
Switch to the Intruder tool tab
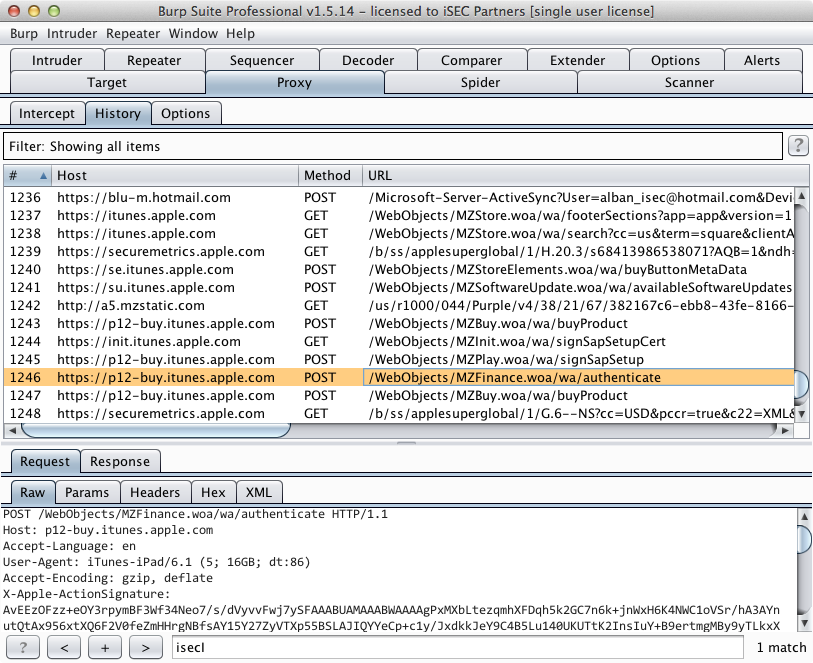tap(57, 60)
